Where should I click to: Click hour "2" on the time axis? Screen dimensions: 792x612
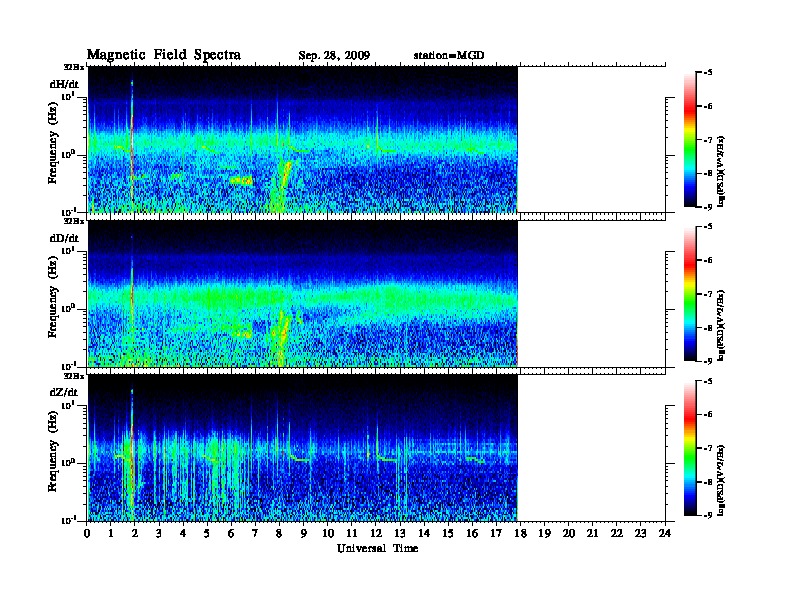pyautogui.click(x=135, y=534)
